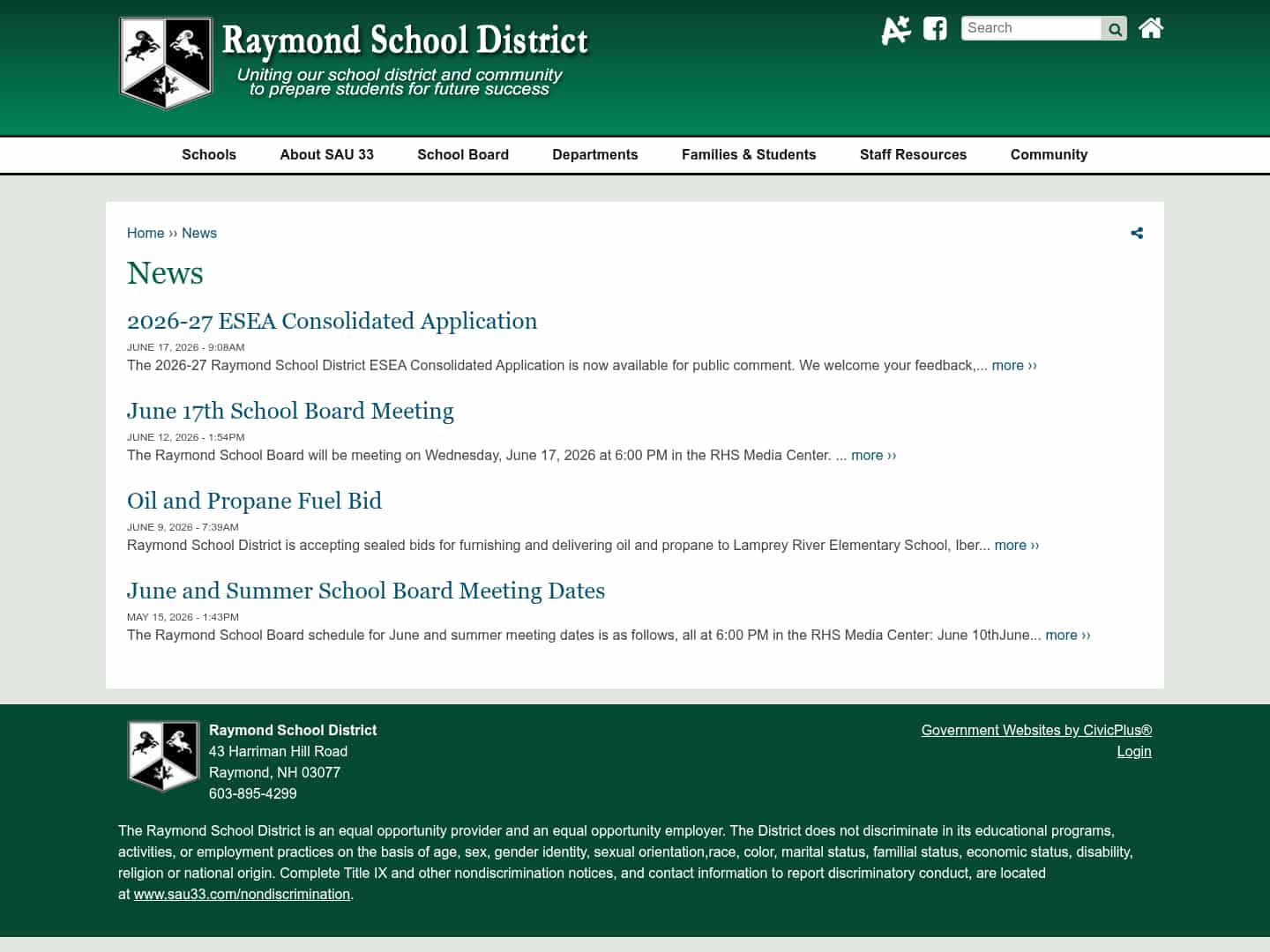Open Oil and Propane Fuel Bid article
This screenshot has width=1270, height=952.
[254, 501]
